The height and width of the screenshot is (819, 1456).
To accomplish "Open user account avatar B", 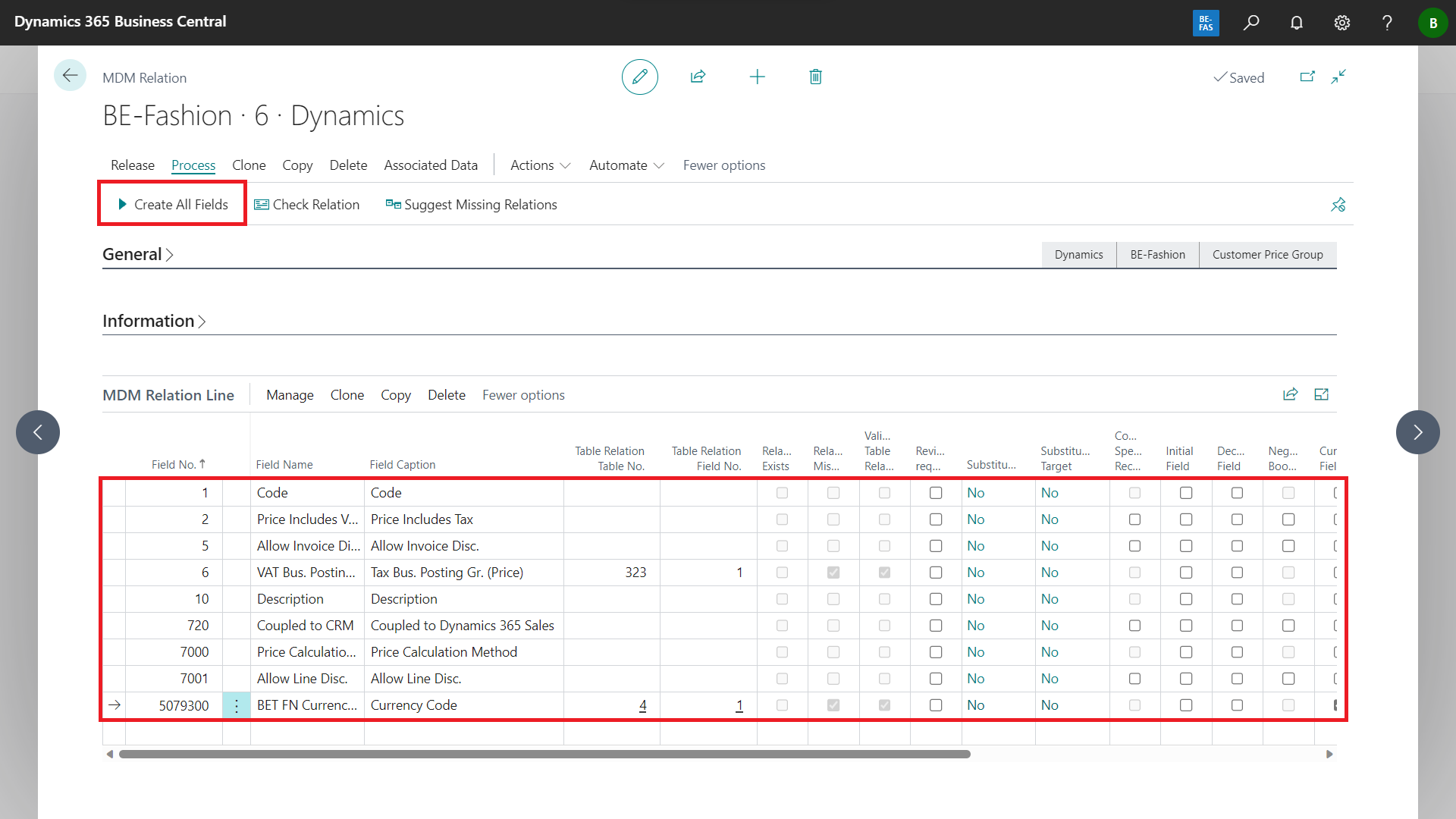I will [1432, 23].
